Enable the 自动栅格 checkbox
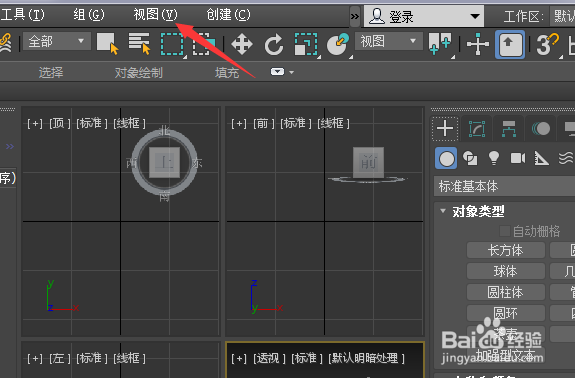The image size is (575, 378). coord(505,231)
